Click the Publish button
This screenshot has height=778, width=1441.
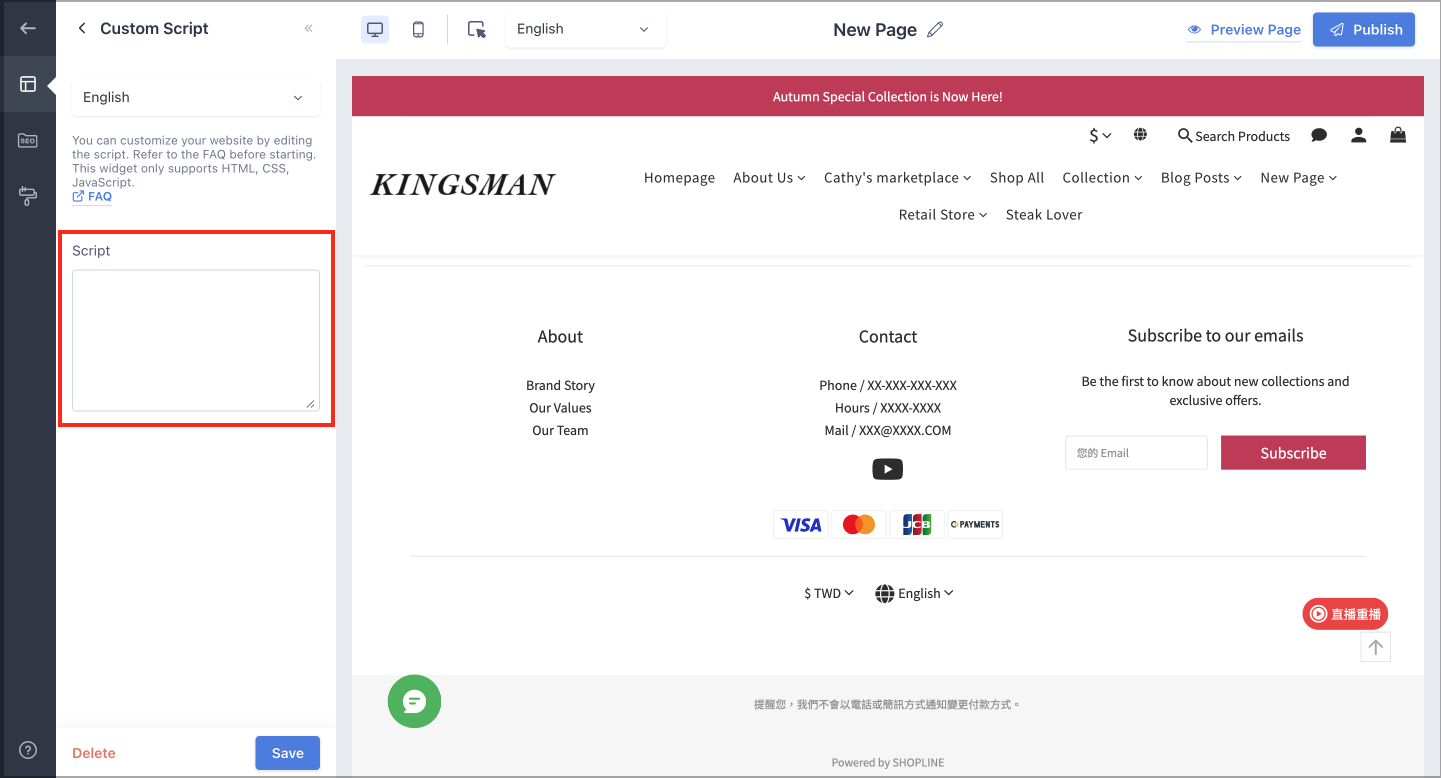click(1364, 29)
